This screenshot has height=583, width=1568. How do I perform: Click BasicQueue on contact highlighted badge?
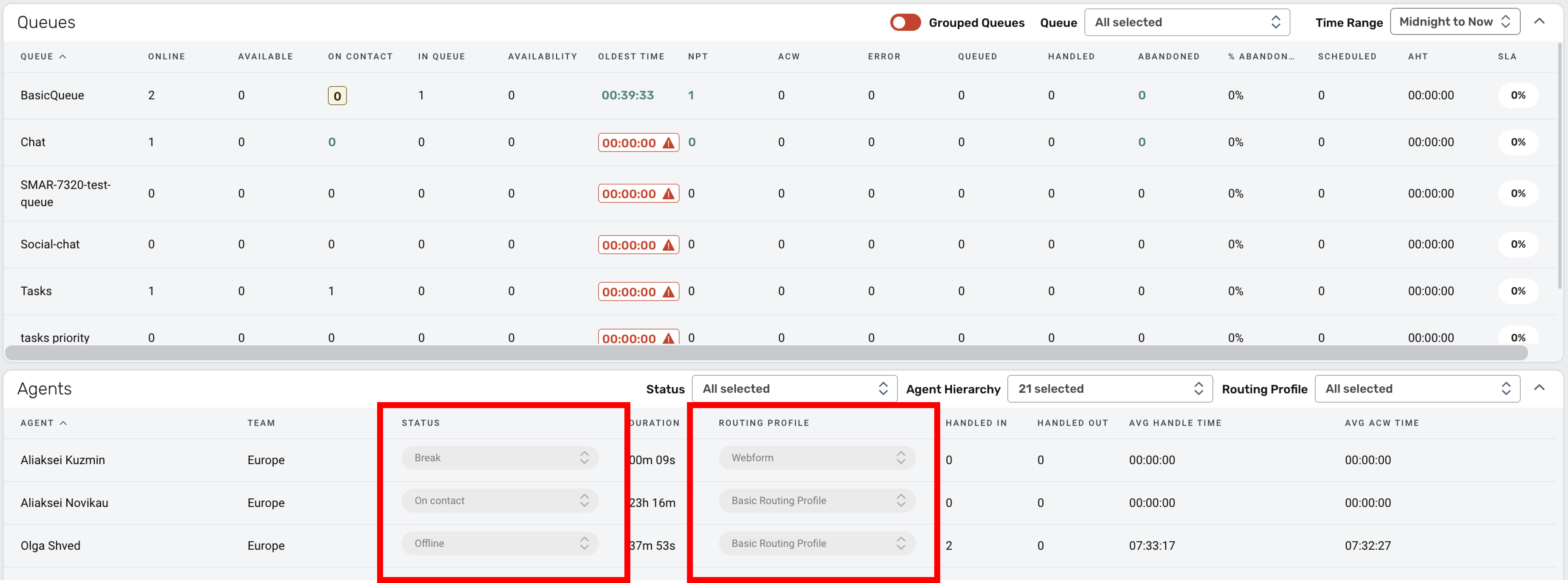point(337,96)
